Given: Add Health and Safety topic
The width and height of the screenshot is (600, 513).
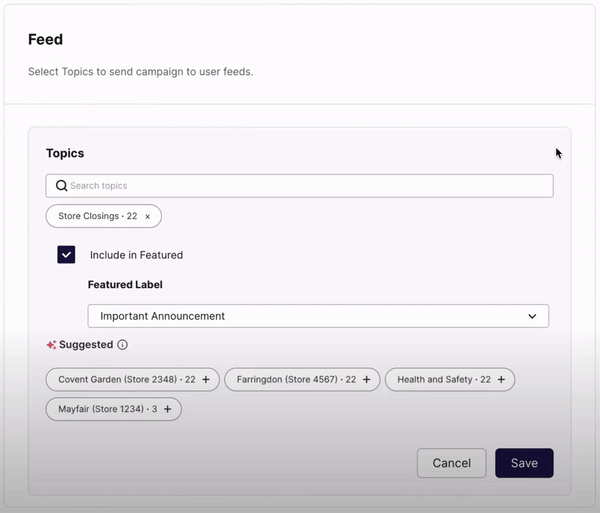Looking at the screenshot, I should click(x=501, y=379).
